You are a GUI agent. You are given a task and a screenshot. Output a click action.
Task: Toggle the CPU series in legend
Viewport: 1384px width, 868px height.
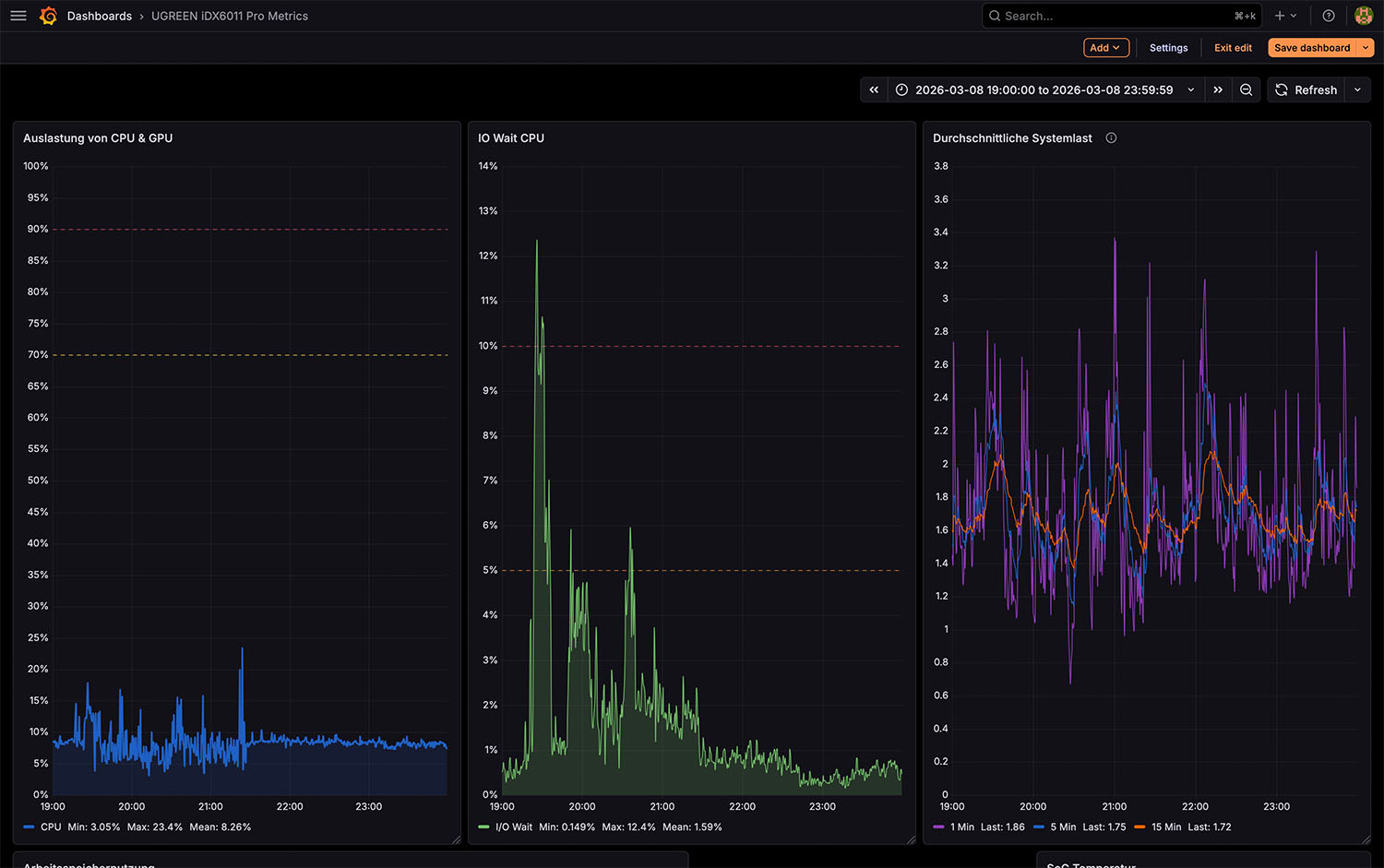(51, 827)
